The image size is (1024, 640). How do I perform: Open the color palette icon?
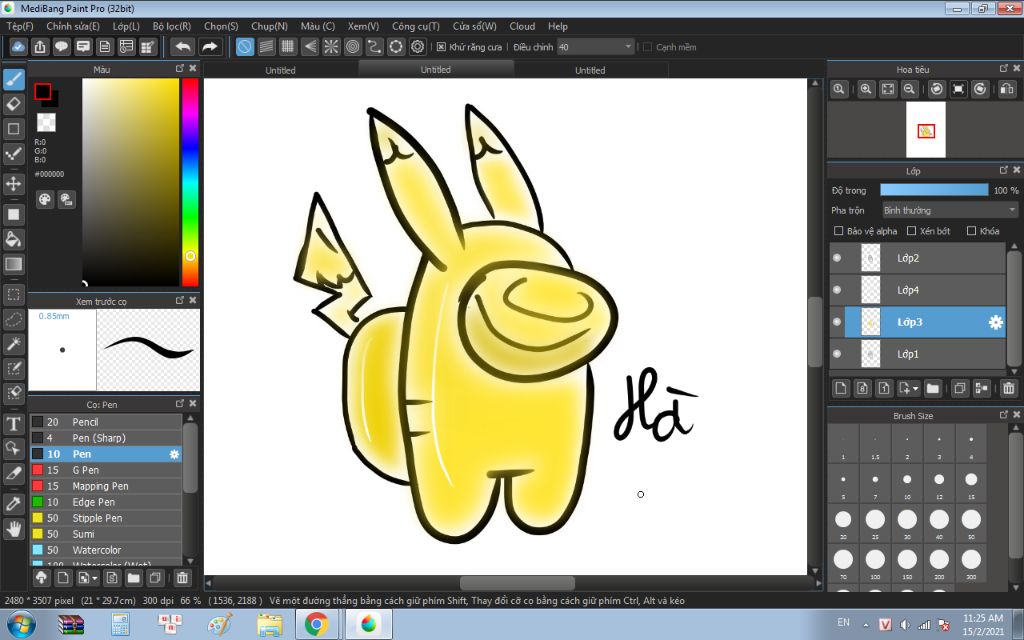(44, 200)
